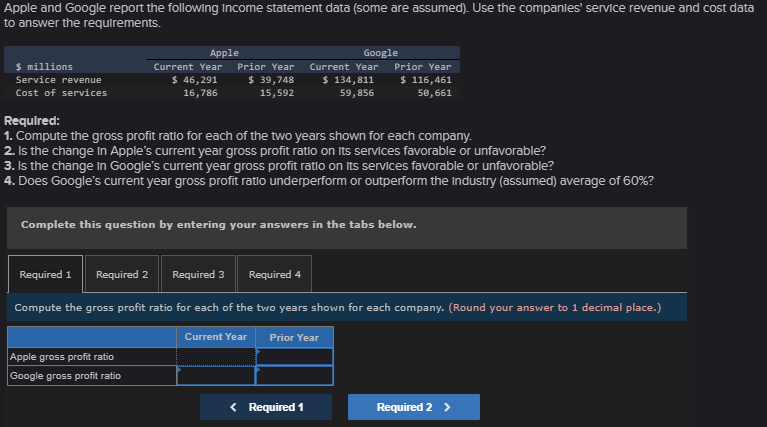Click the Apple gross profit ratio label
767x427 pixels.
(62, 357)
